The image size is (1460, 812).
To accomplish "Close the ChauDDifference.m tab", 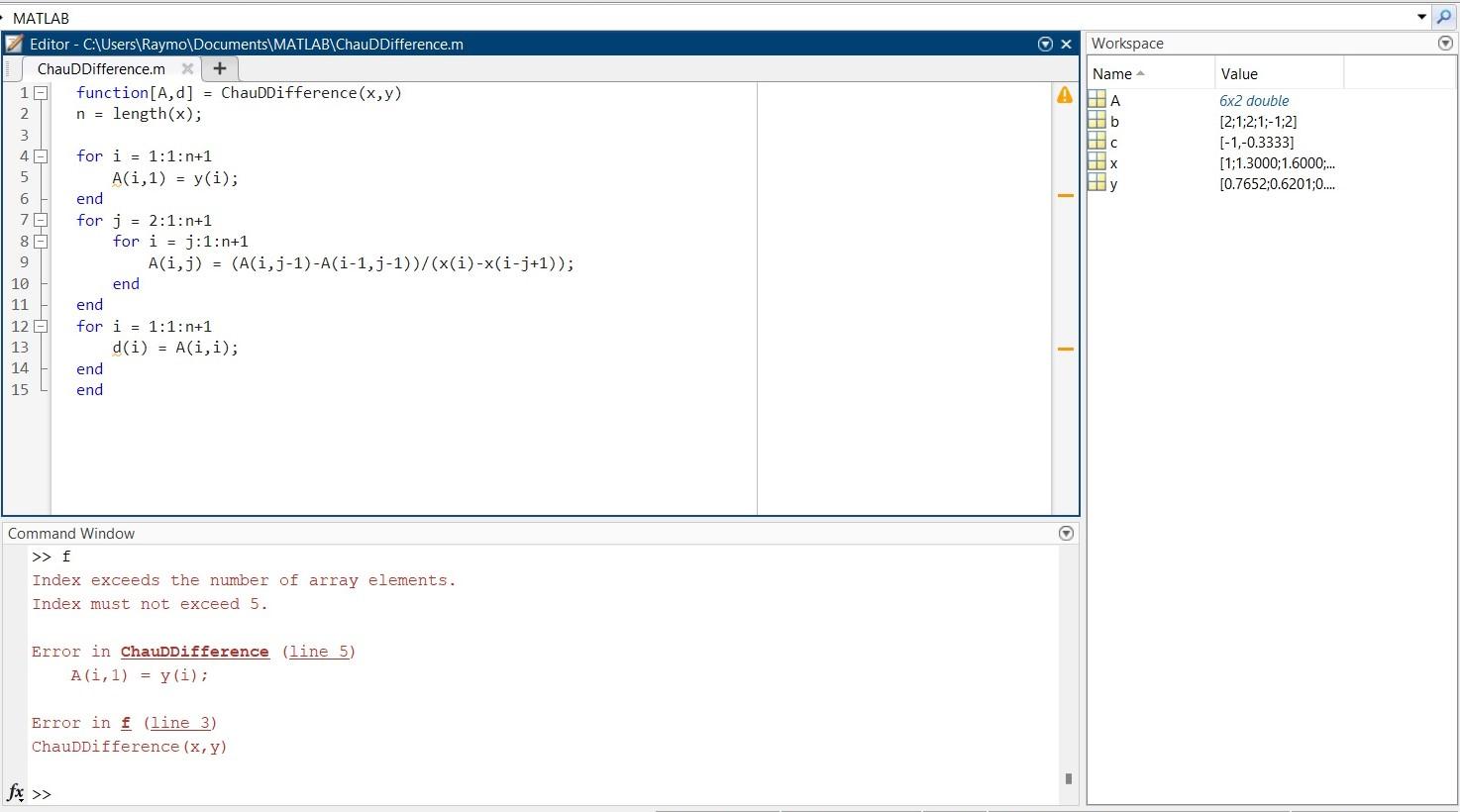I will 187,68.
